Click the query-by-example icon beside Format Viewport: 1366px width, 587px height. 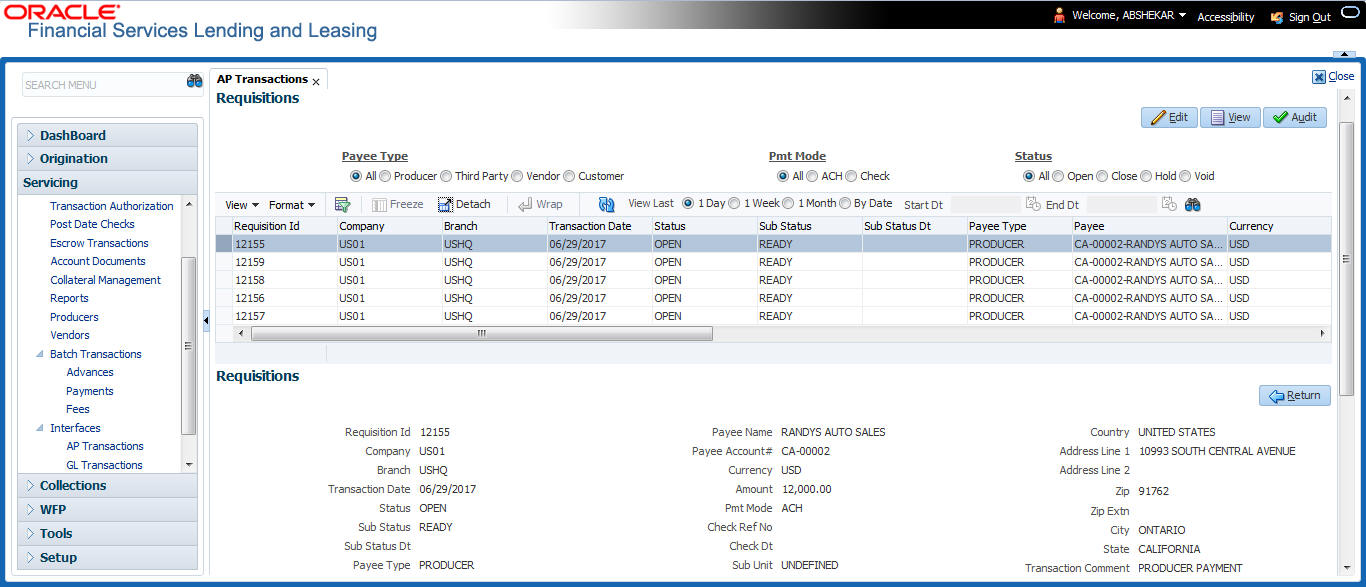tap(342, 204)
